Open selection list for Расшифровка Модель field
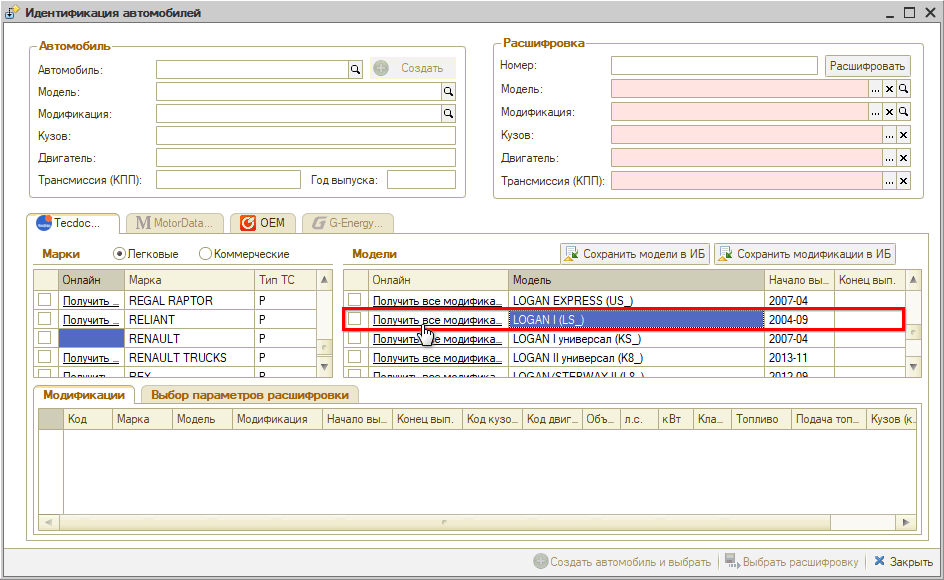The width and height of the screenshot is (944, 580). click(875, 89)
